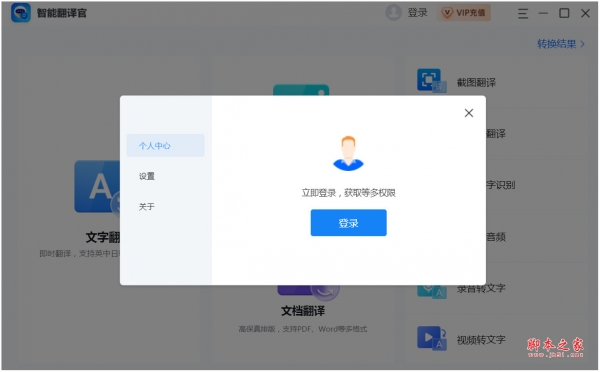Close the personal center dialog
This screenshot has width=600, height=372.
pos(469,113)
